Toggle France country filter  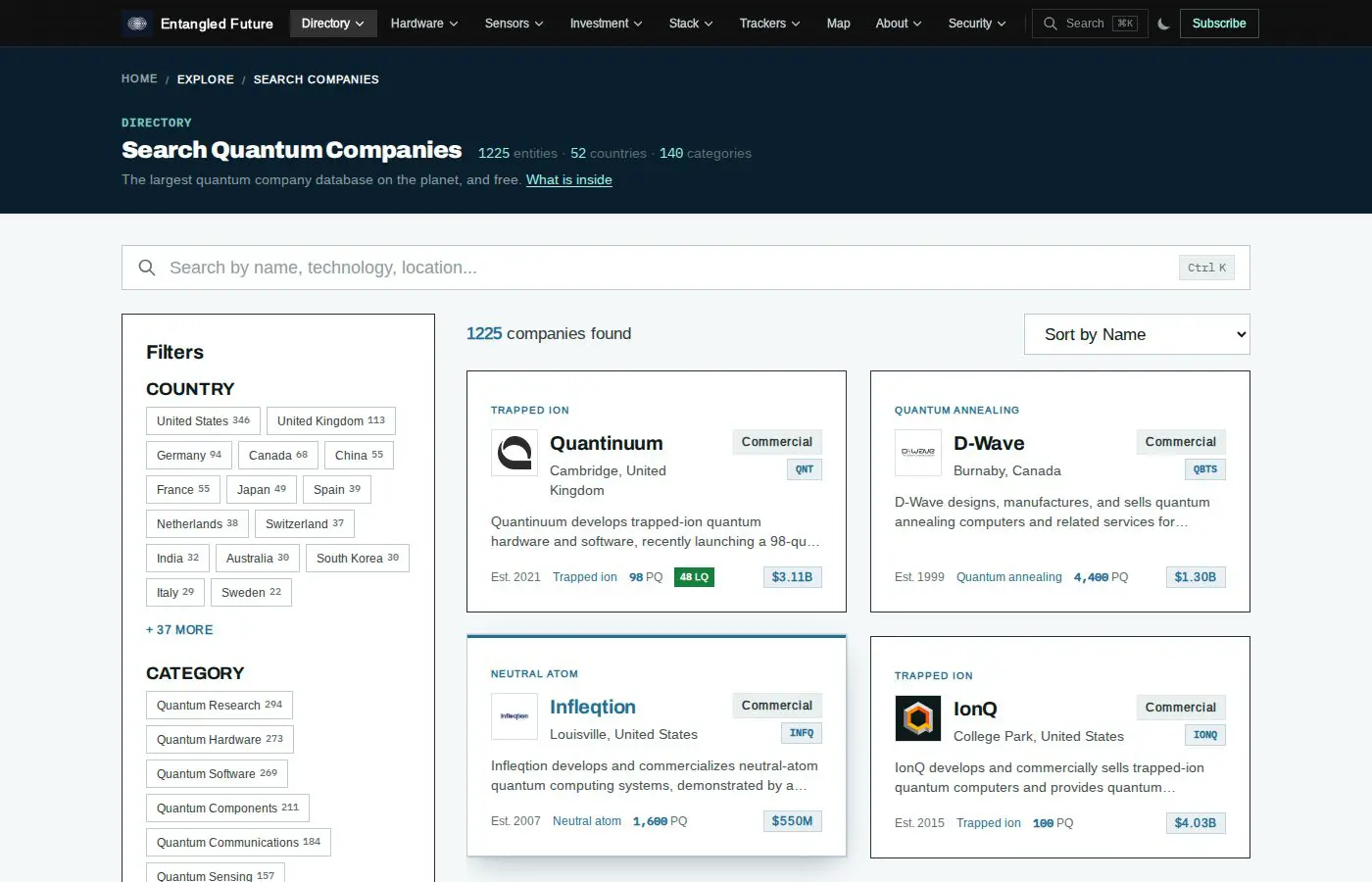[x=183, y=490]
